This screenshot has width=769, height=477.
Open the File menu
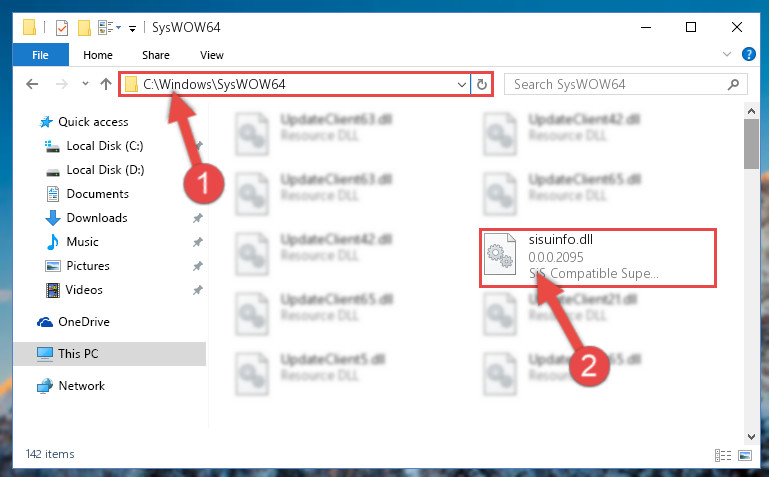40,55
